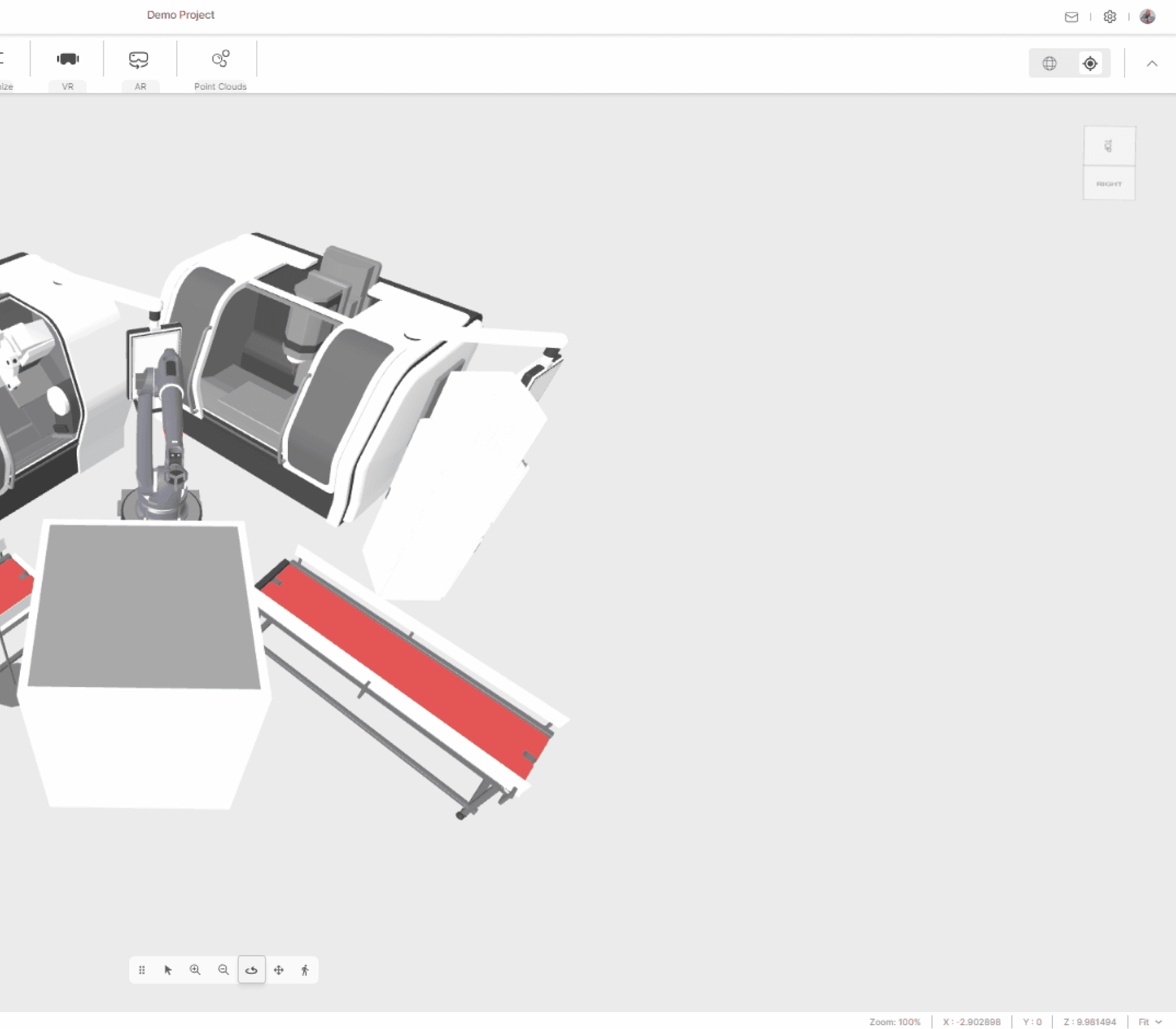Click RIGHT face of view cube
The image size is (1176, 1029).
coord(1109,184)
